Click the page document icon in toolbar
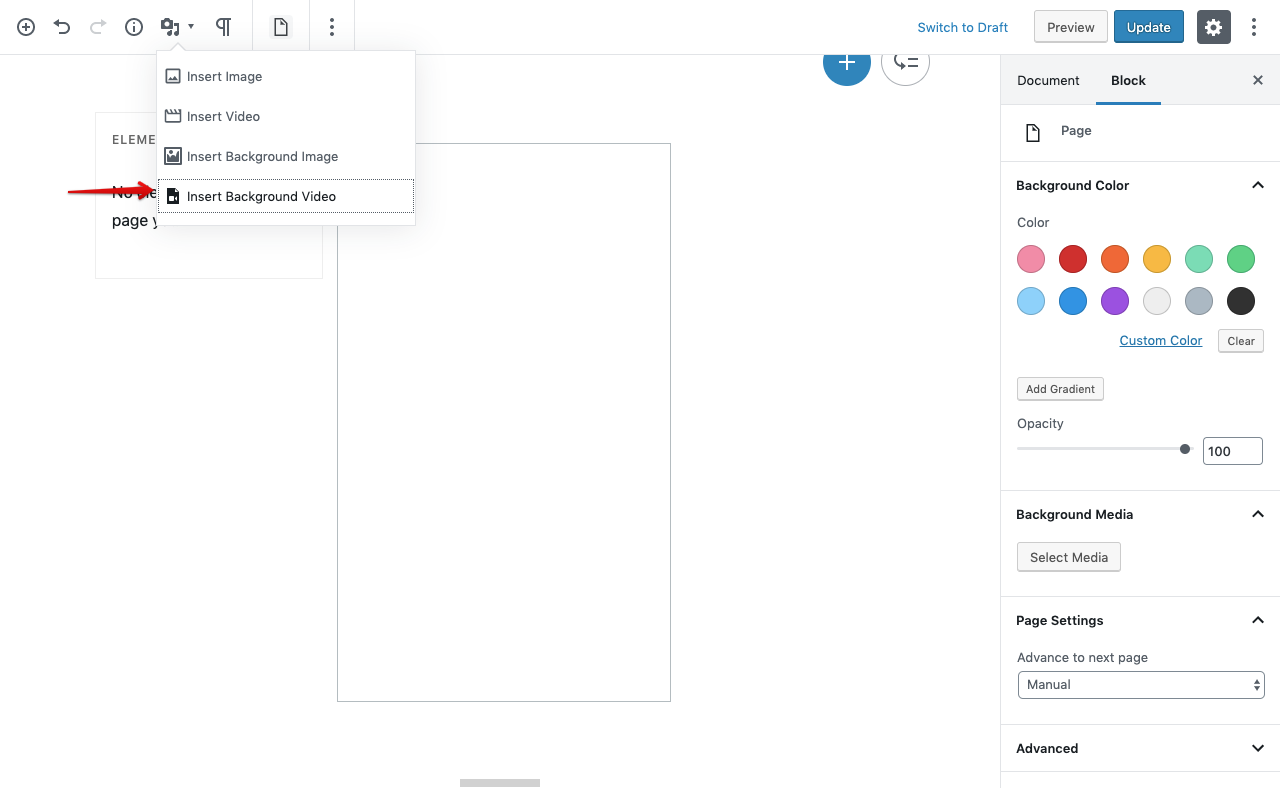The image size is (1280, 788). pos(281,27)
